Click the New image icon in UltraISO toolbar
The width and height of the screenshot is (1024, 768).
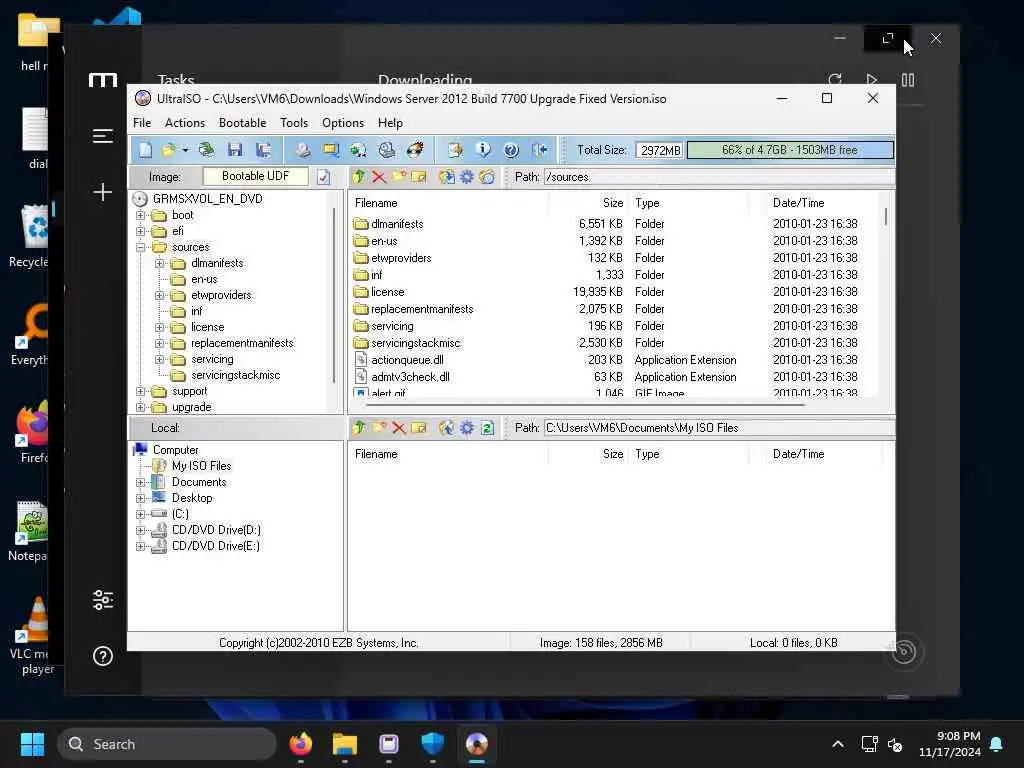[145, 150]
